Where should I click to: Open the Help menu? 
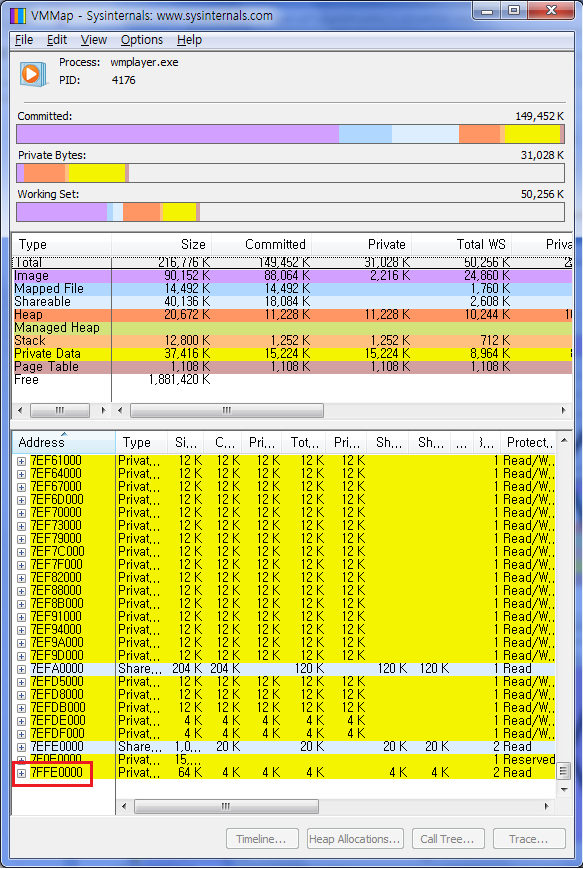click(x=190, y=40)
